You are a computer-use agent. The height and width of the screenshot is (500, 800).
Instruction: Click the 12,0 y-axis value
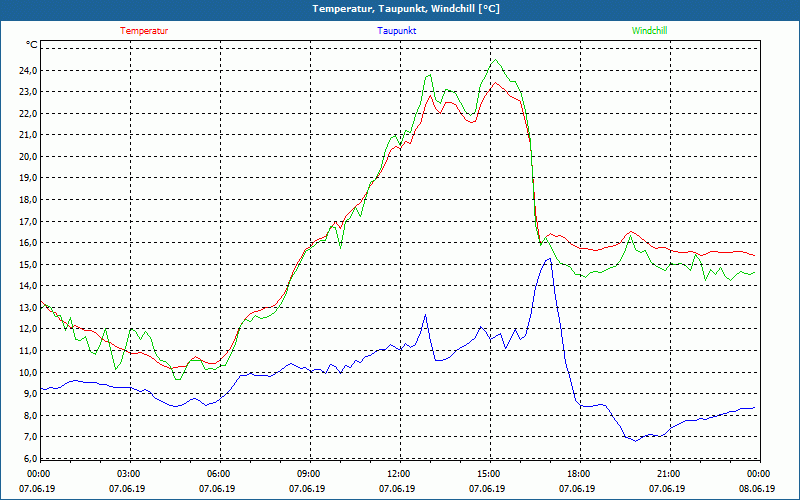(29, 329)
